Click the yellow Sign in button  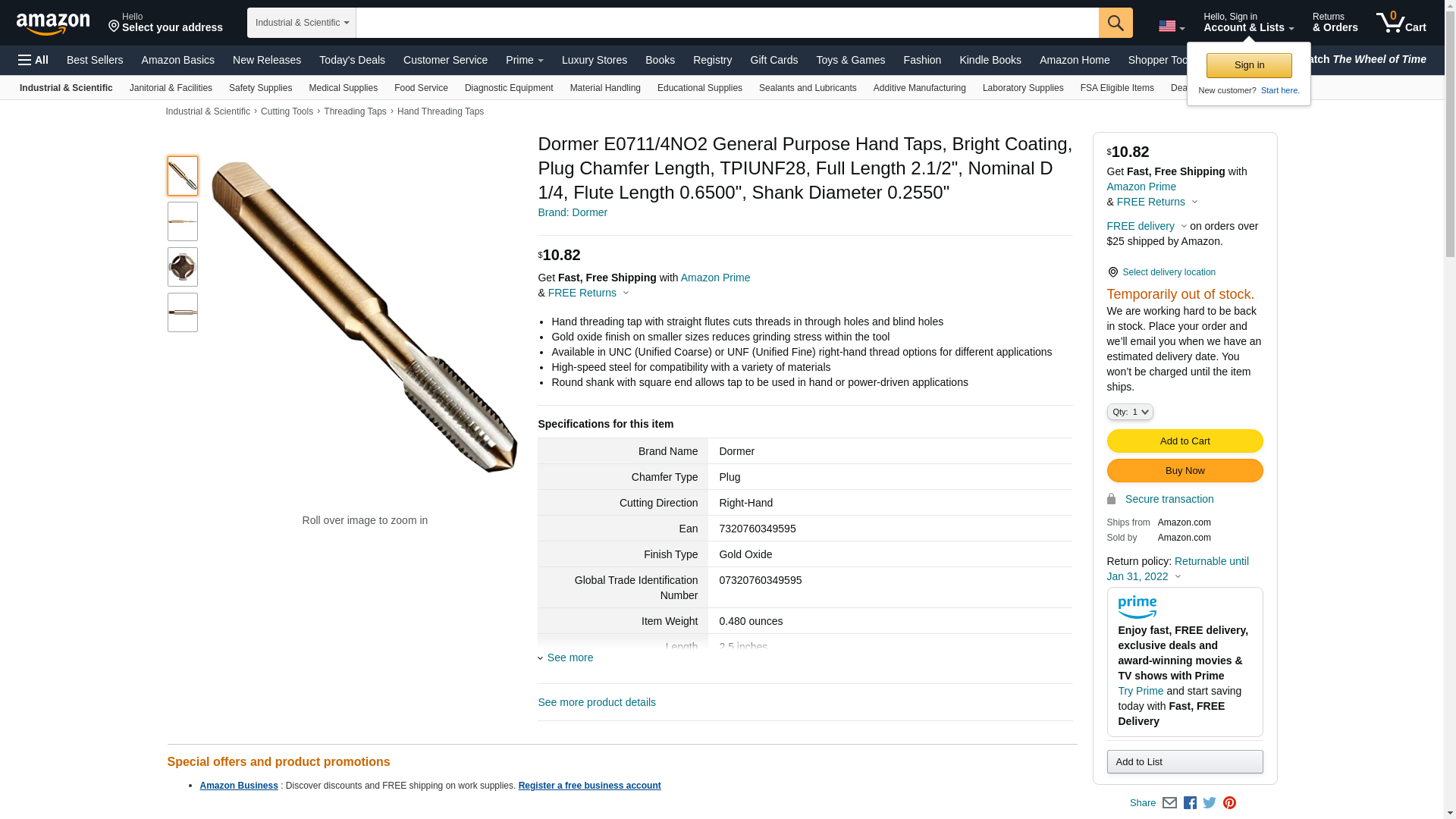(x=1249, y=65)
